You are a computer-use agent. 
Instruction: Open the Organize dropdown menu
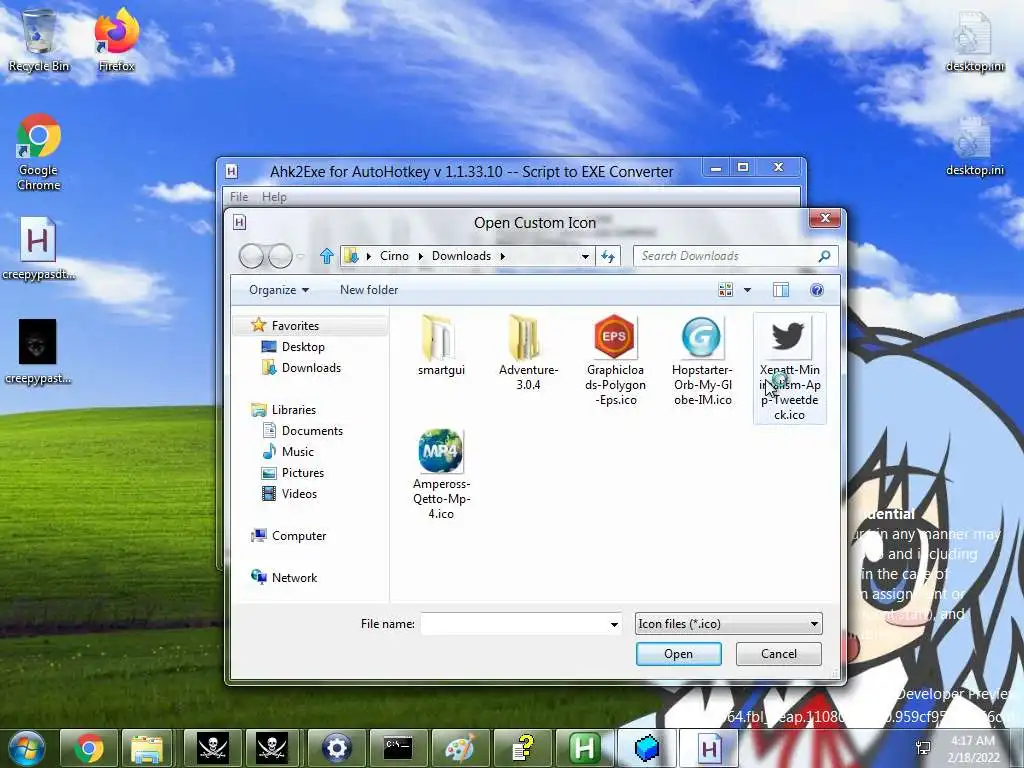pos(279,290)
